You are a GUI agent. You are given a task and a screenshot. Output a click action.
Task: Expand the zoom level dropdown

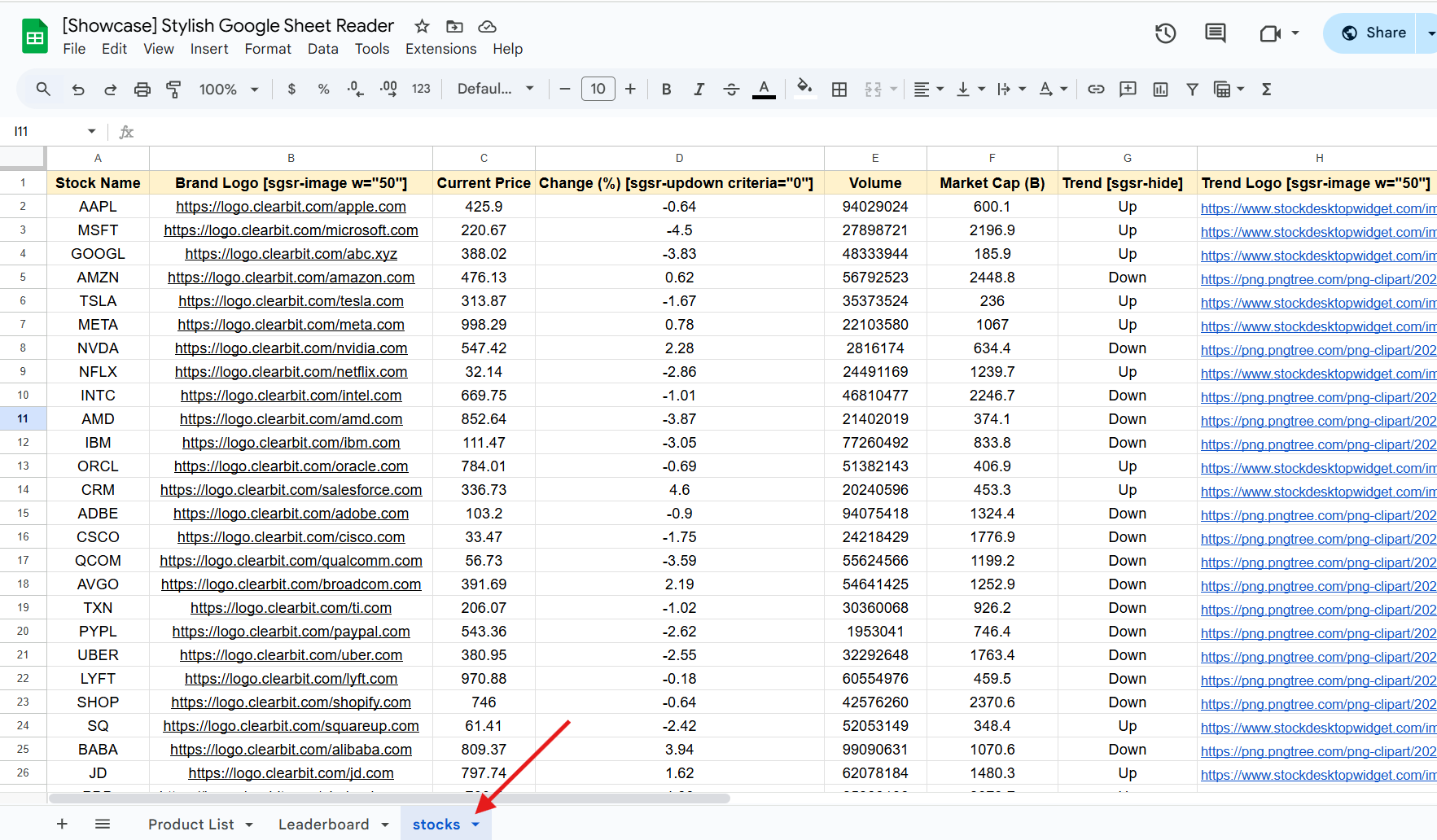(255, 90)
